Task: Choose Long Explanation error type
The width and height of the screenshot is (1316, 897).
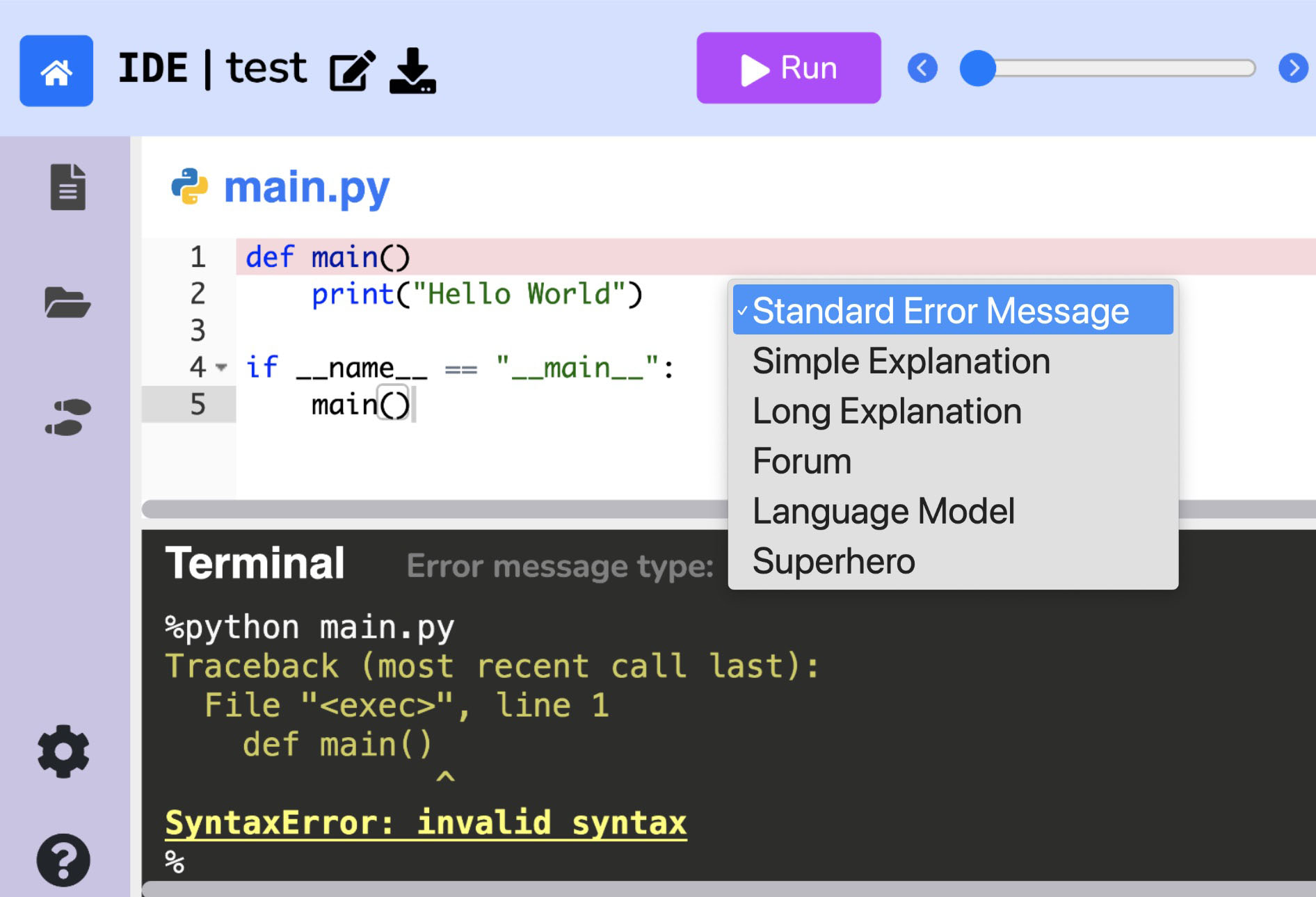Action: [887, 411]
